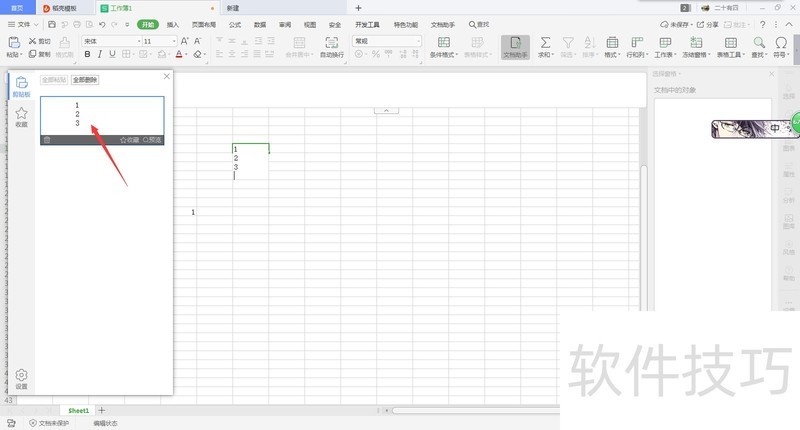Click the AutoWrap (自动换行) icon
The width and height of the screenshot is (800, 430).
[332, 42]
